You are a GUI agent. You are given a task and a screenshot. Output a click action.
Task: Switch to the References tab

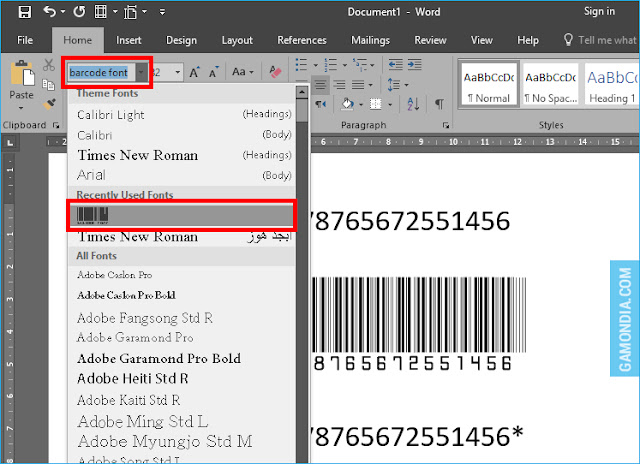pyautogui.click(x=302, y=40)
